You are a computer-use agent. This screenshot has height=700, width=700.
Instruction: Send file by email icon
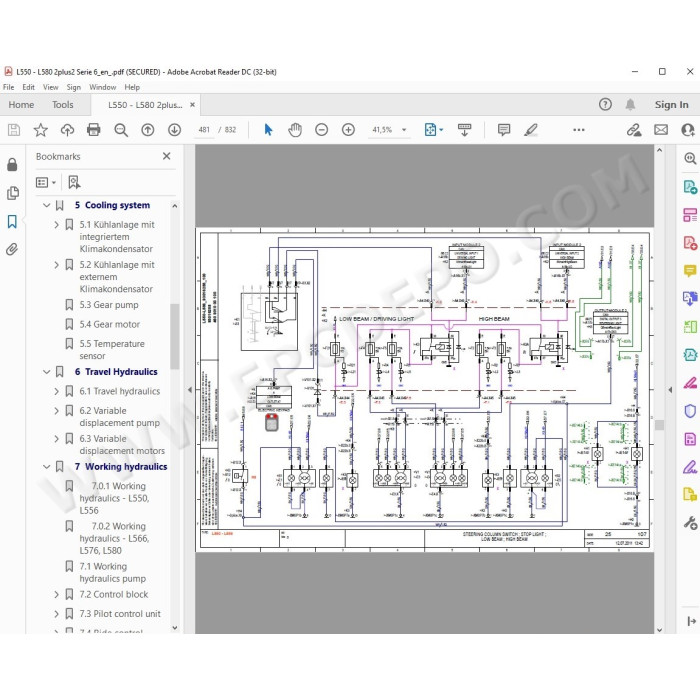tap(661, 130)
